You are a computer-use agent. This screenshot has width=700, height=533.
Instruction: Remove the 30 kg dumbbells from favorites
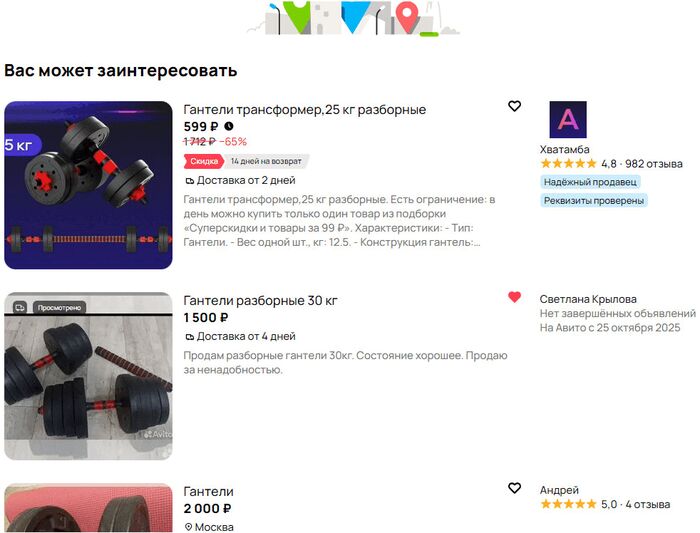click(x=514, y=297)
